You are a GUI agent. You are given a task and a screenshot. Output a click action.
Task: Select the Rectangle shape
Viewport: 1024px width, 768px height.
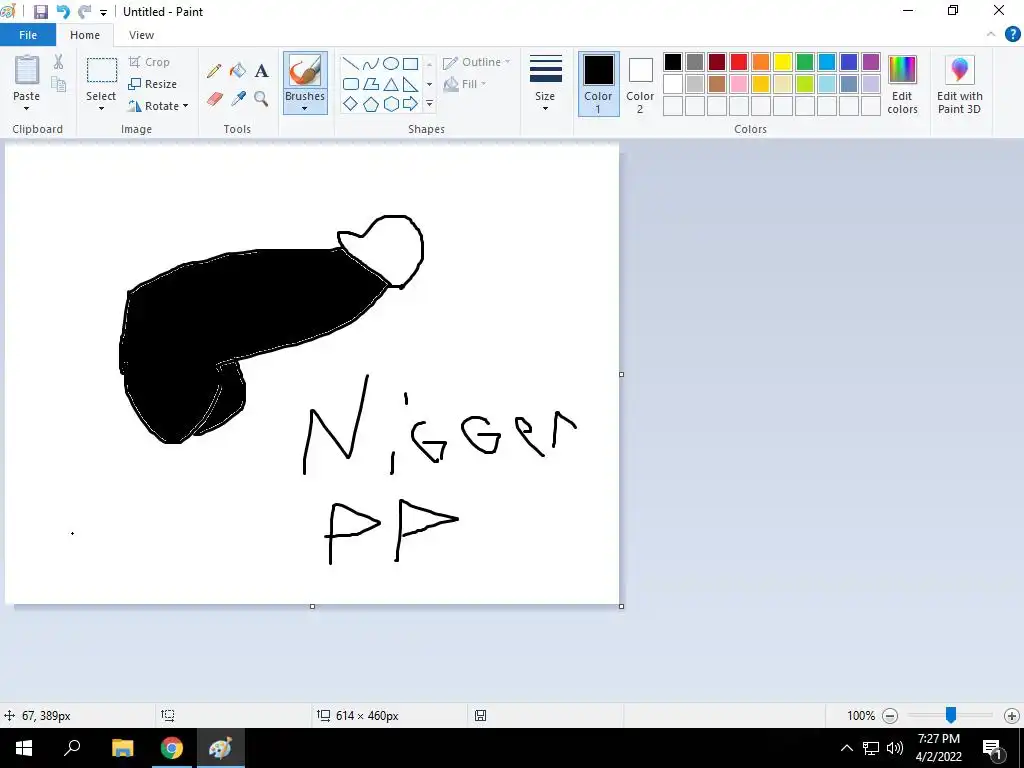[x=411, y=63]
